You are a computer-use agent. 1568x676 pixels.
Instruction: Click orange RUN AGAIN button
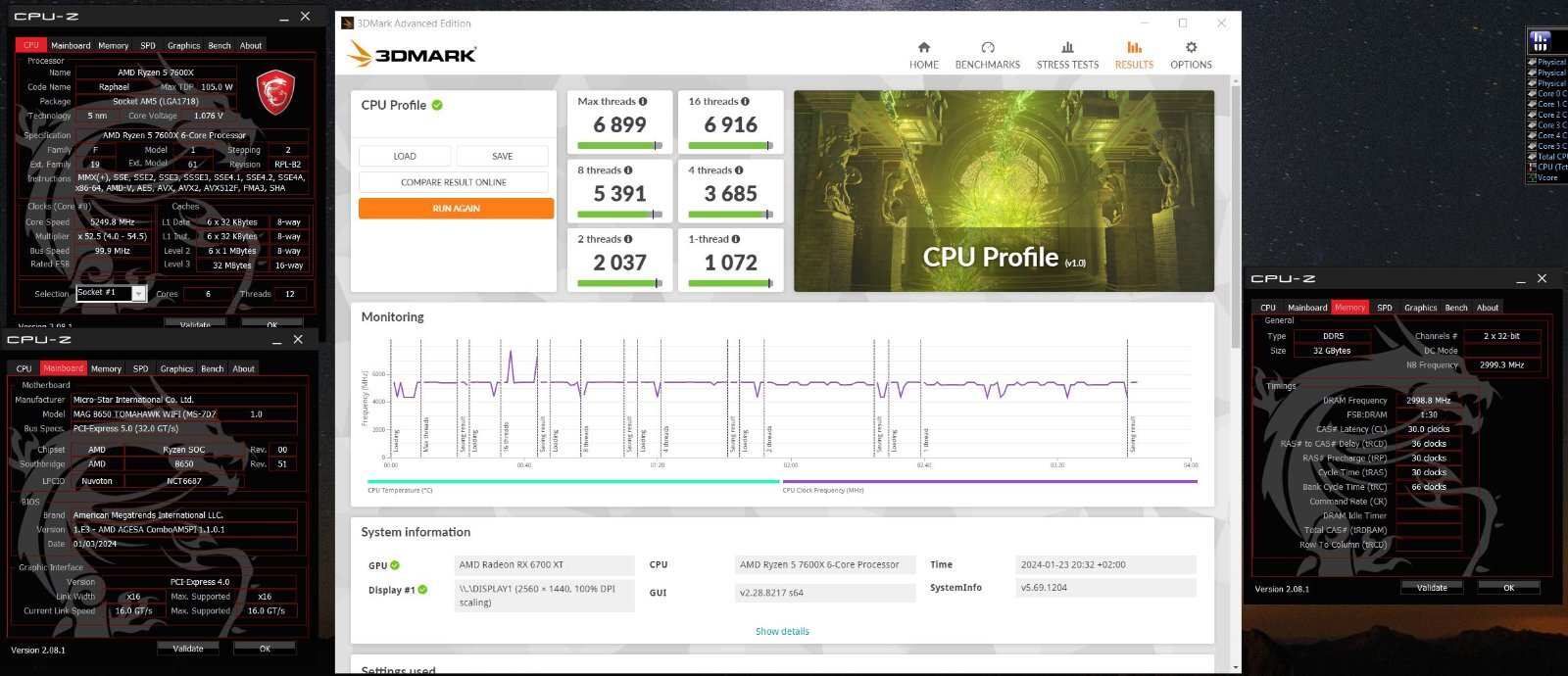pyautogui.click(x=456, y=209)
